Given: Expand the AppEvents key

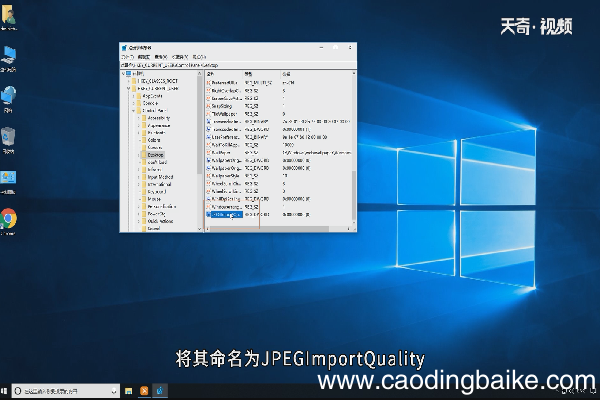Looking at the screenshot, I should (134, 96).
